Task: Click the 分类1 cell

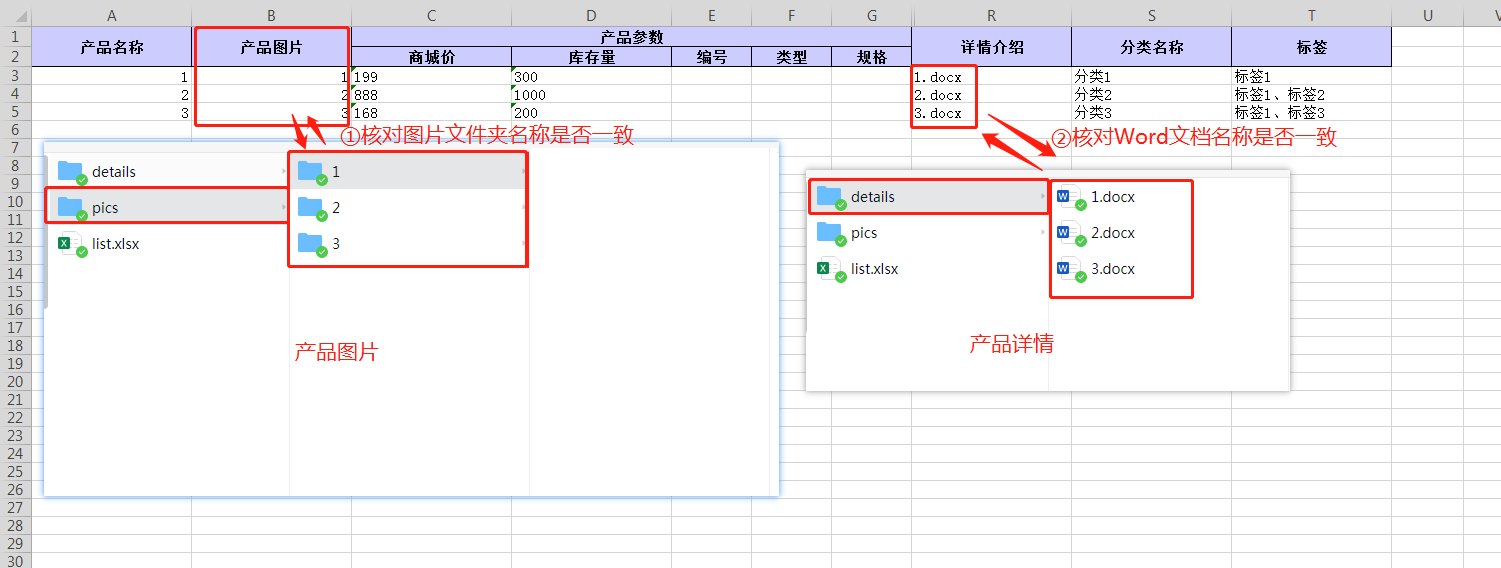Action: point(1151,76)
